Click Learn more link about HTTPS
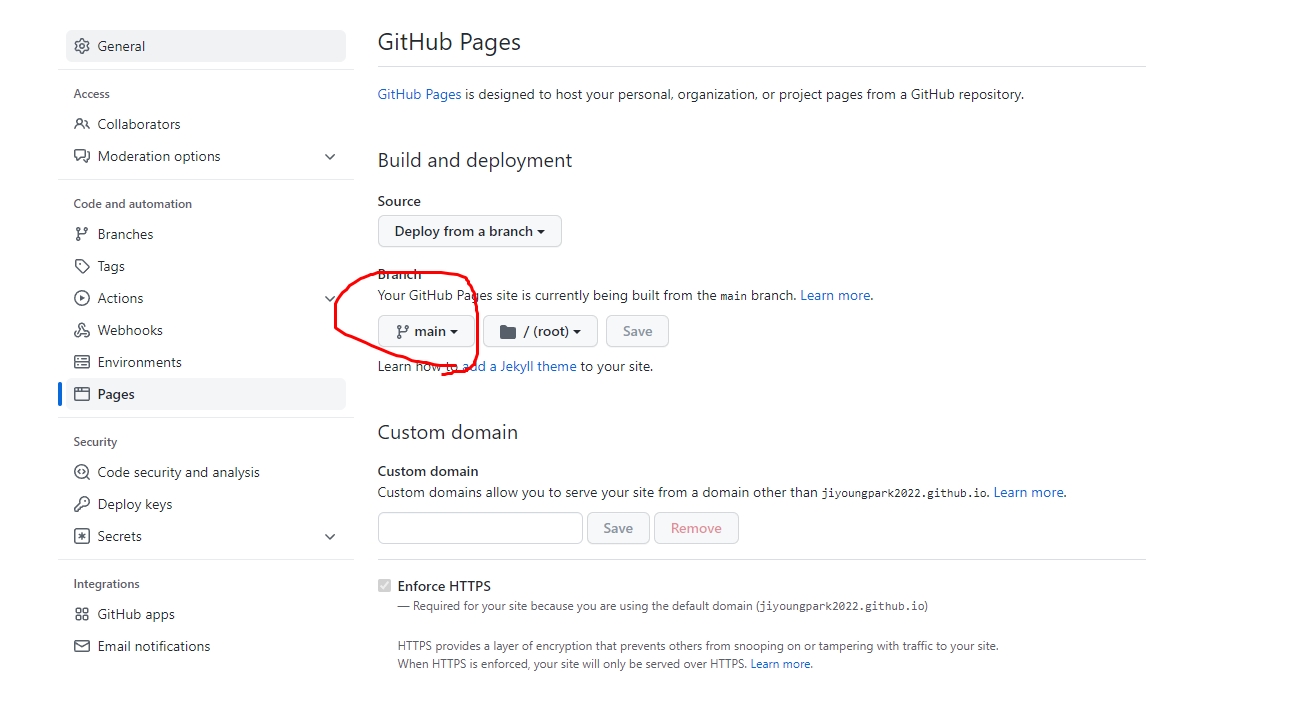 [x=781, y=664]
